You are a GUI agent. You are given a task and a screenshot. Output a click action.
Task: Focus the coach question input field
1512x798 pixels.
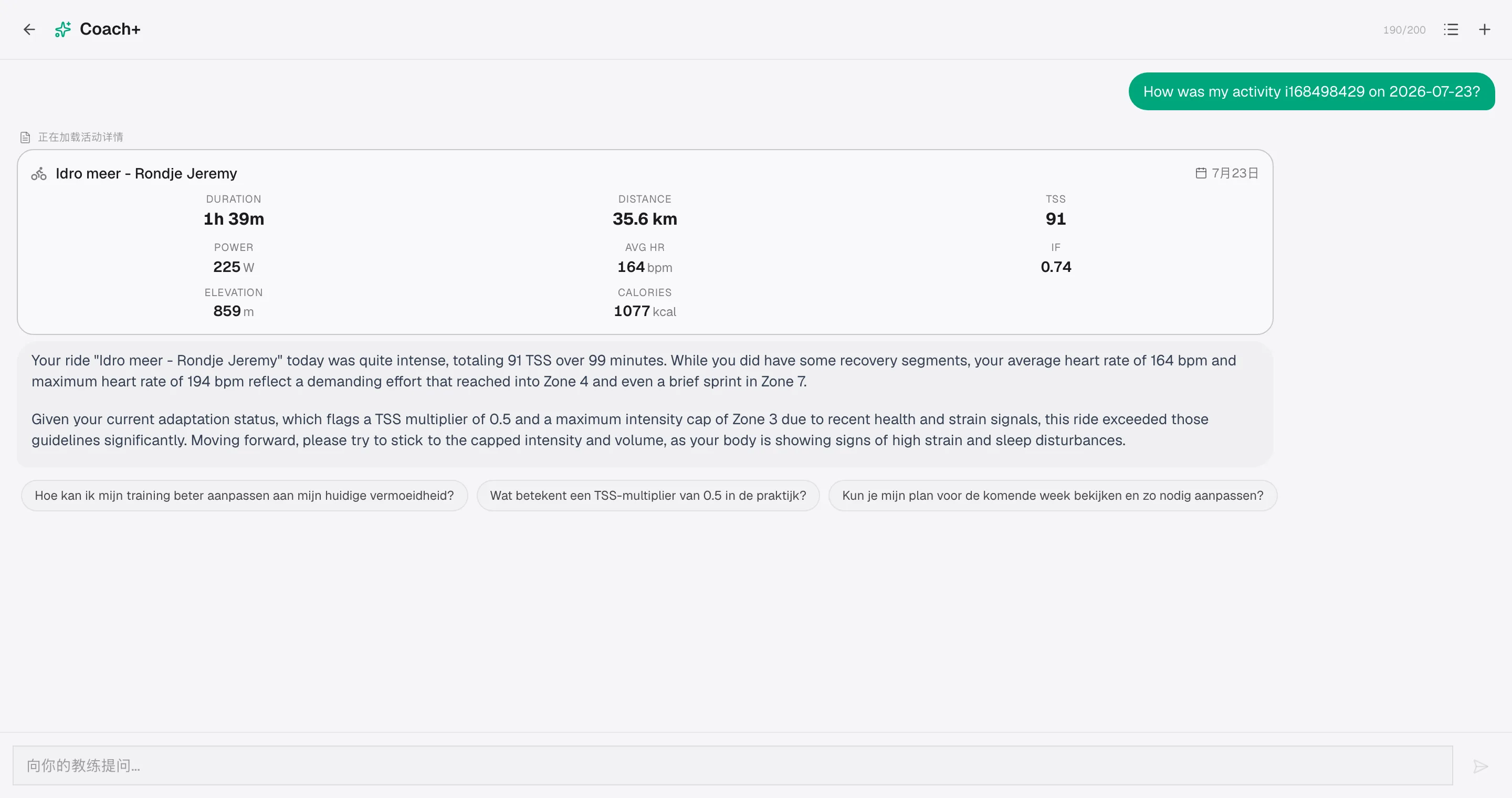(732, 765)
